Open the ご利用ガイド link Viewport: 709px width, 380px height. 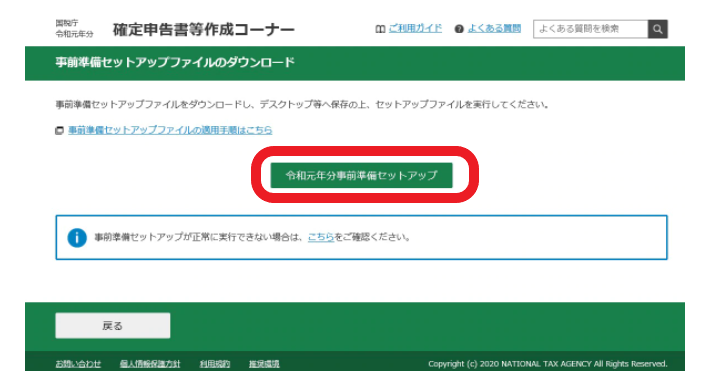point(415,28)
